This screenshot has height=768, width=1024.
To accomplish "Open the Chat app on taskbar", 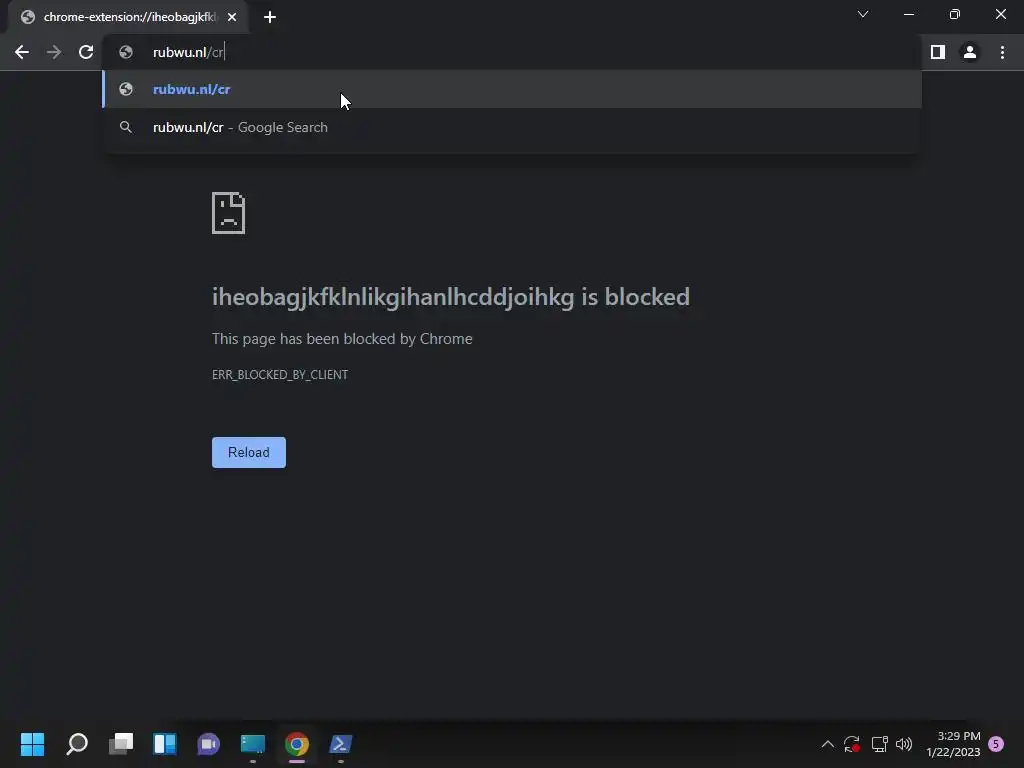I will (208, 744).
